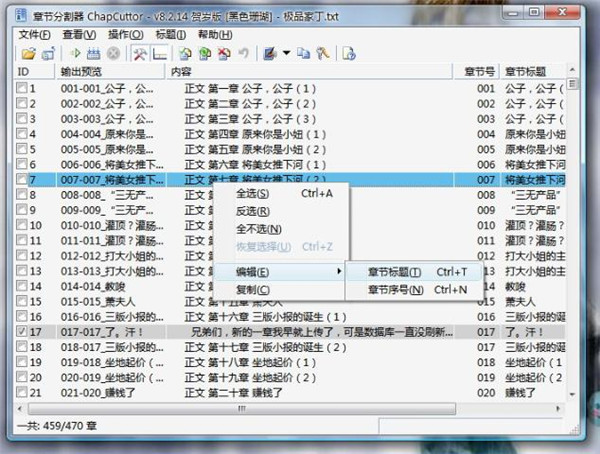This screenshot has height=454, width=600.
Task: Open the 操作(O) menu
Action: (126, 35)
